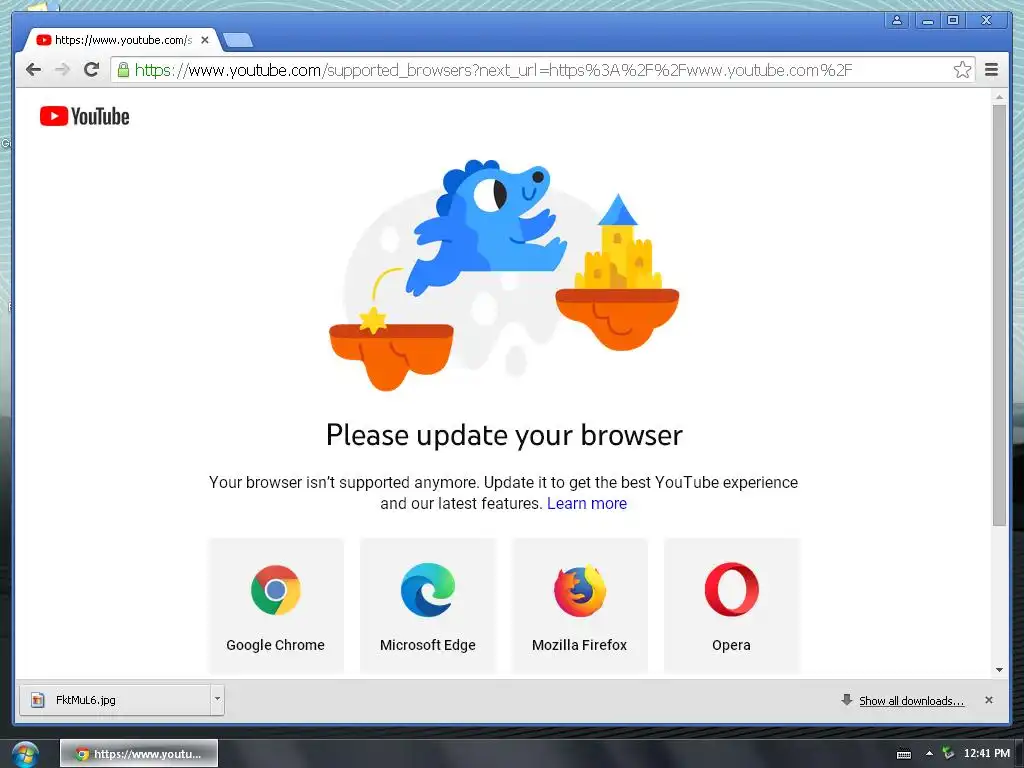Maximize the Chrome window

[x=953, y=20]
